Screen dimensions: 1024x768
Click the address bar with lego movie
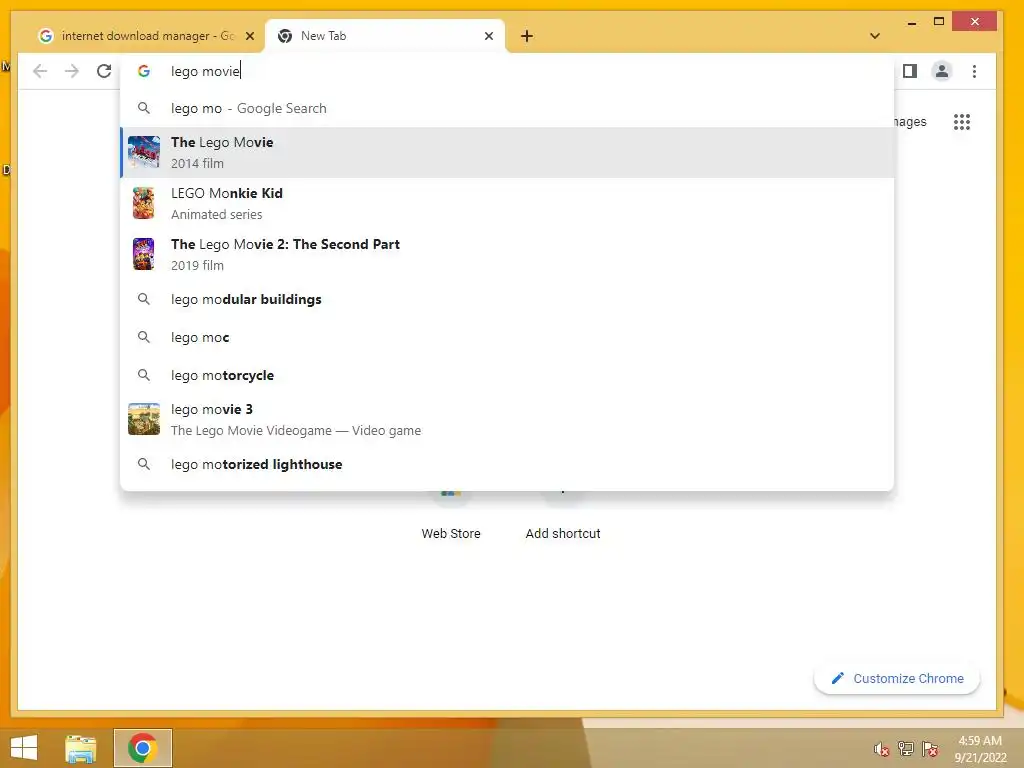[x=509, y=71]
